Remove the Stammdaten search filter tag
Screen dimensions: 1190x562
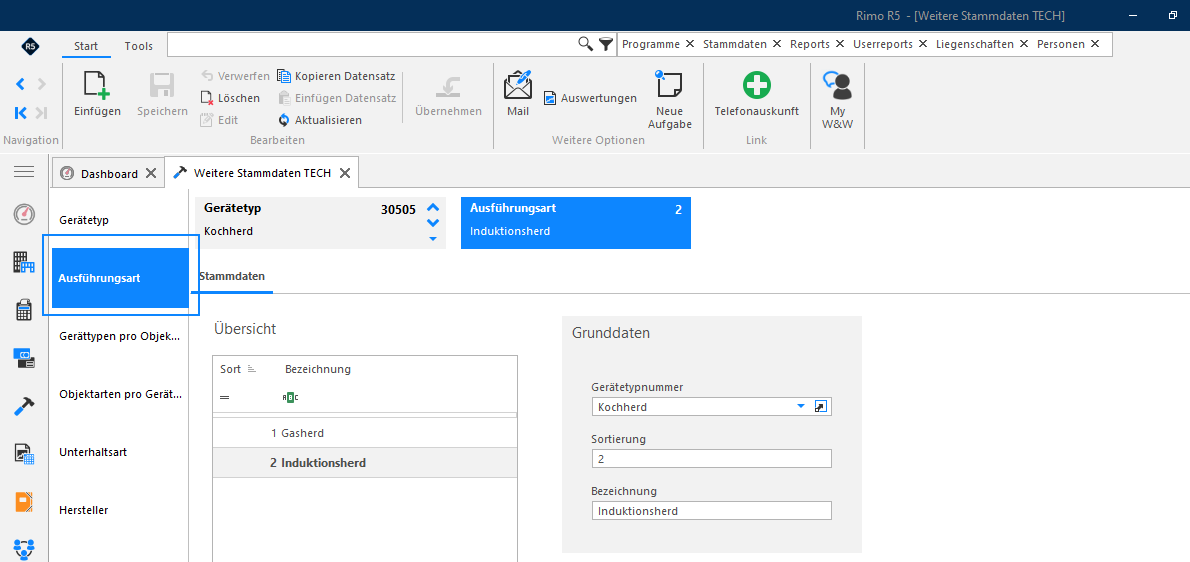(x=777, y=44)
